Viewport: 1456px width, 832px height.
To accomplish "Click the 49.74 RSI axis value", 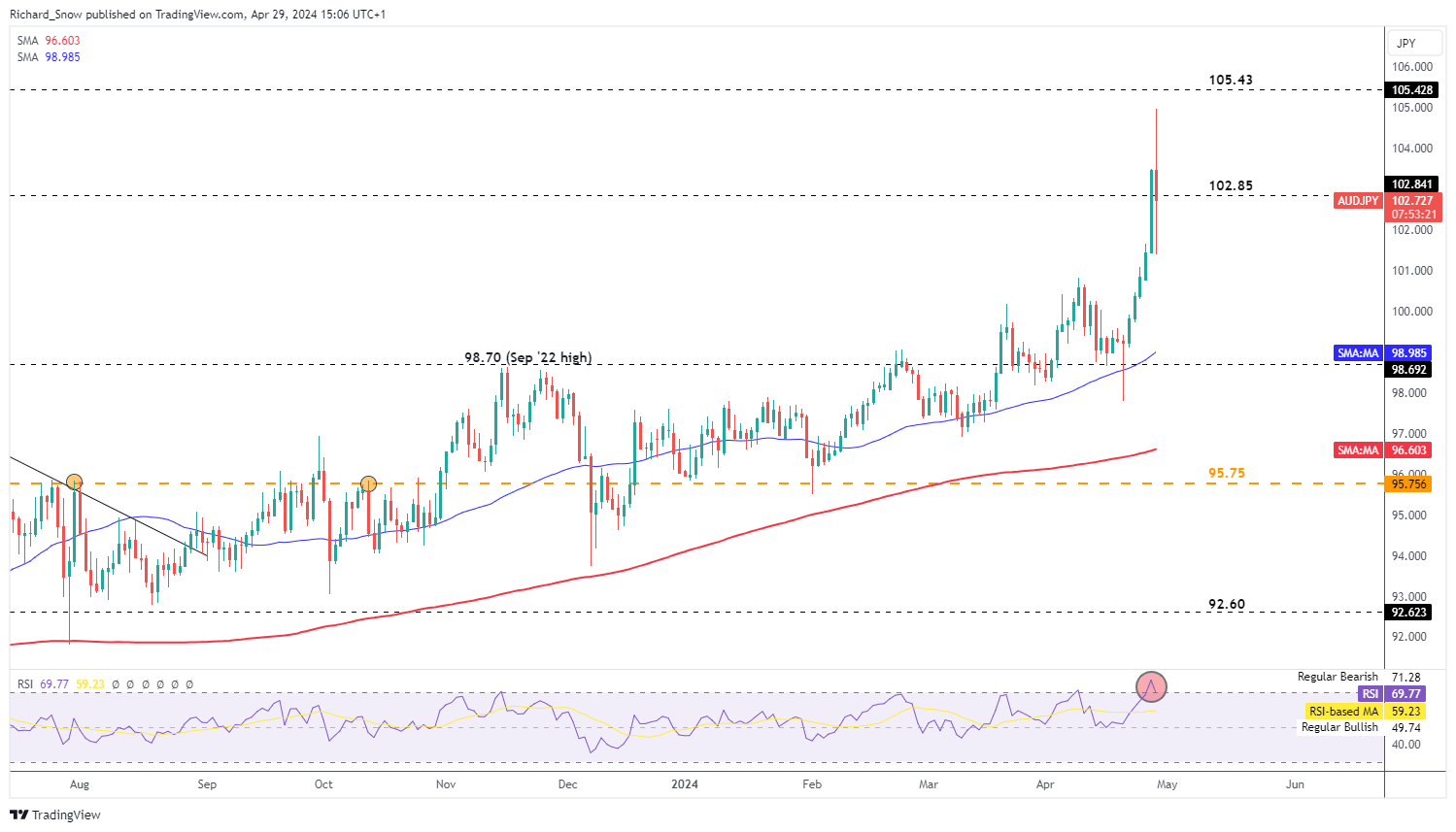I will [1406, 727].
